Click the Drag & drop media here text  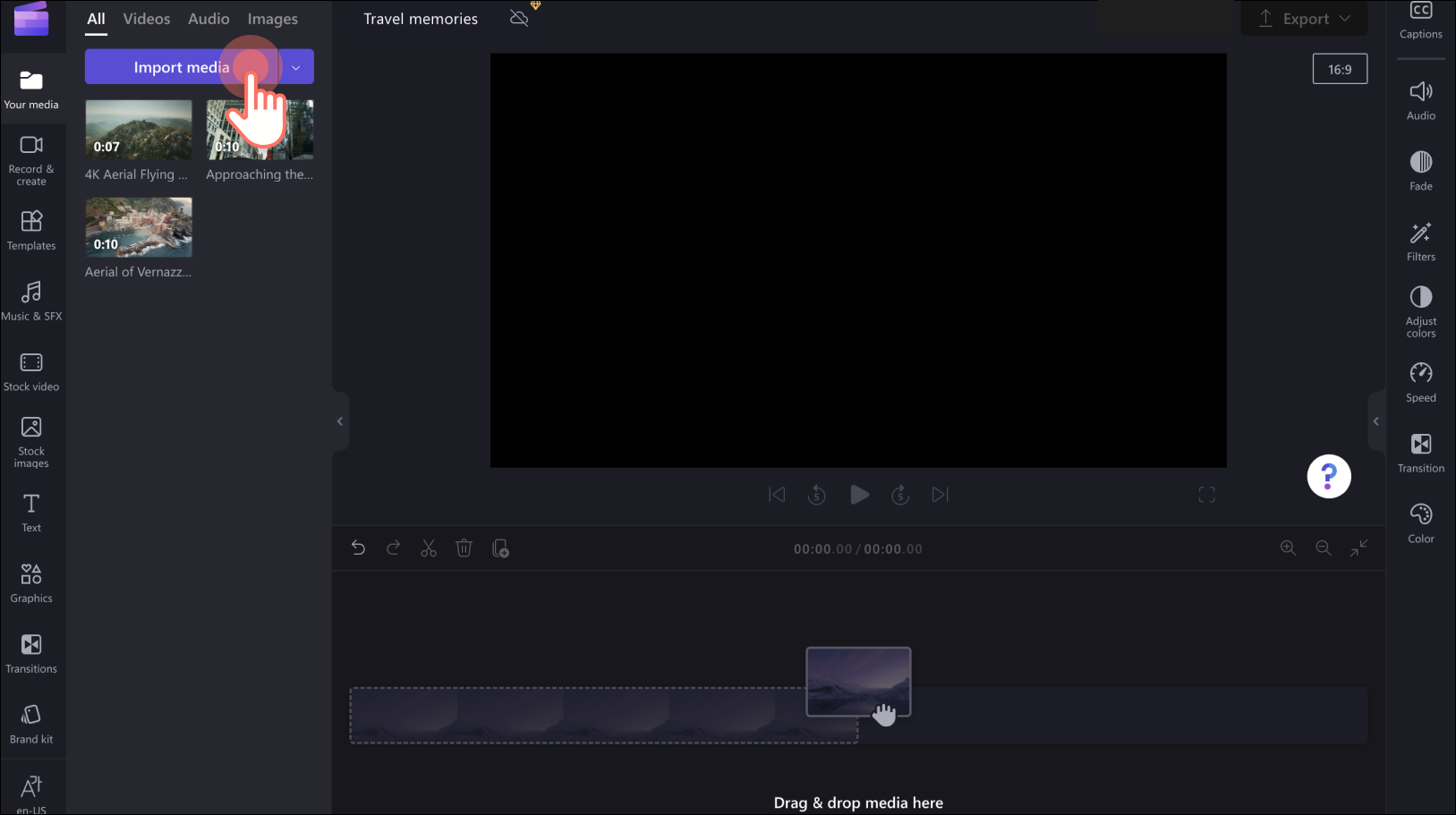(858, 802)
